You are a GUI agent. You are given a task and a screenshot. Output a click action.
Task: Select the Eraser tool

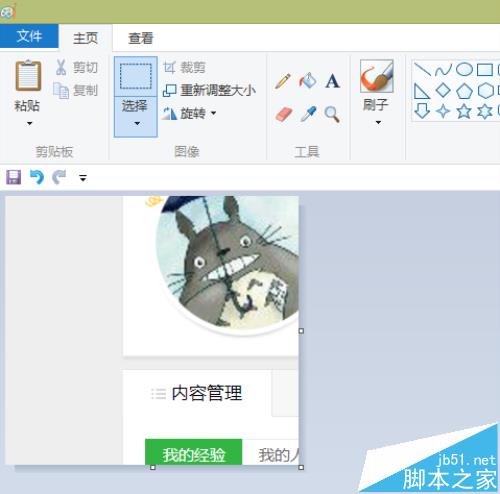click(x=284, y=114)
